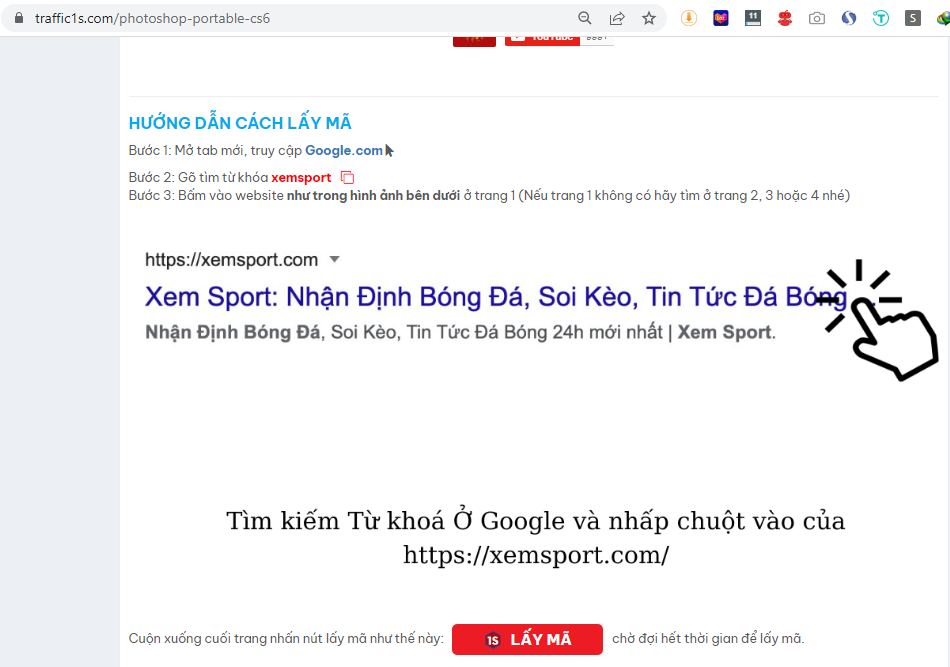Image resolution: width=950 pixels, height=667 pixels.
Task: Click the text 'Bước 3: Bấm vào website'
Action: (x=206, y=196)
